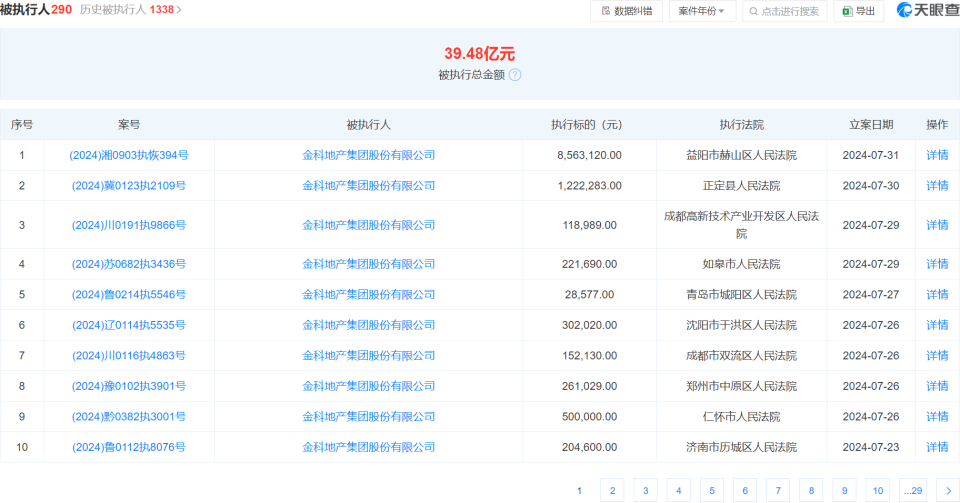Go to page 3 of results
The image size is (960, 503).
pos(645,491)
